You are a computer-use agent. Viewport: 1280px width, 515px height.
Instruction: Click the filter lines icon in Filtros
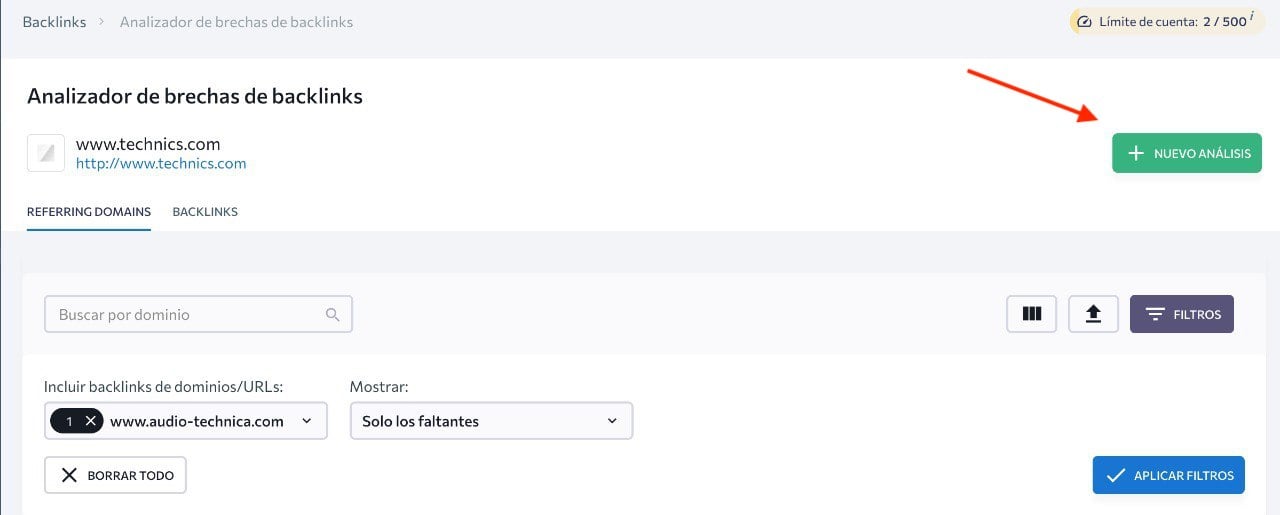pos(1155,314)
